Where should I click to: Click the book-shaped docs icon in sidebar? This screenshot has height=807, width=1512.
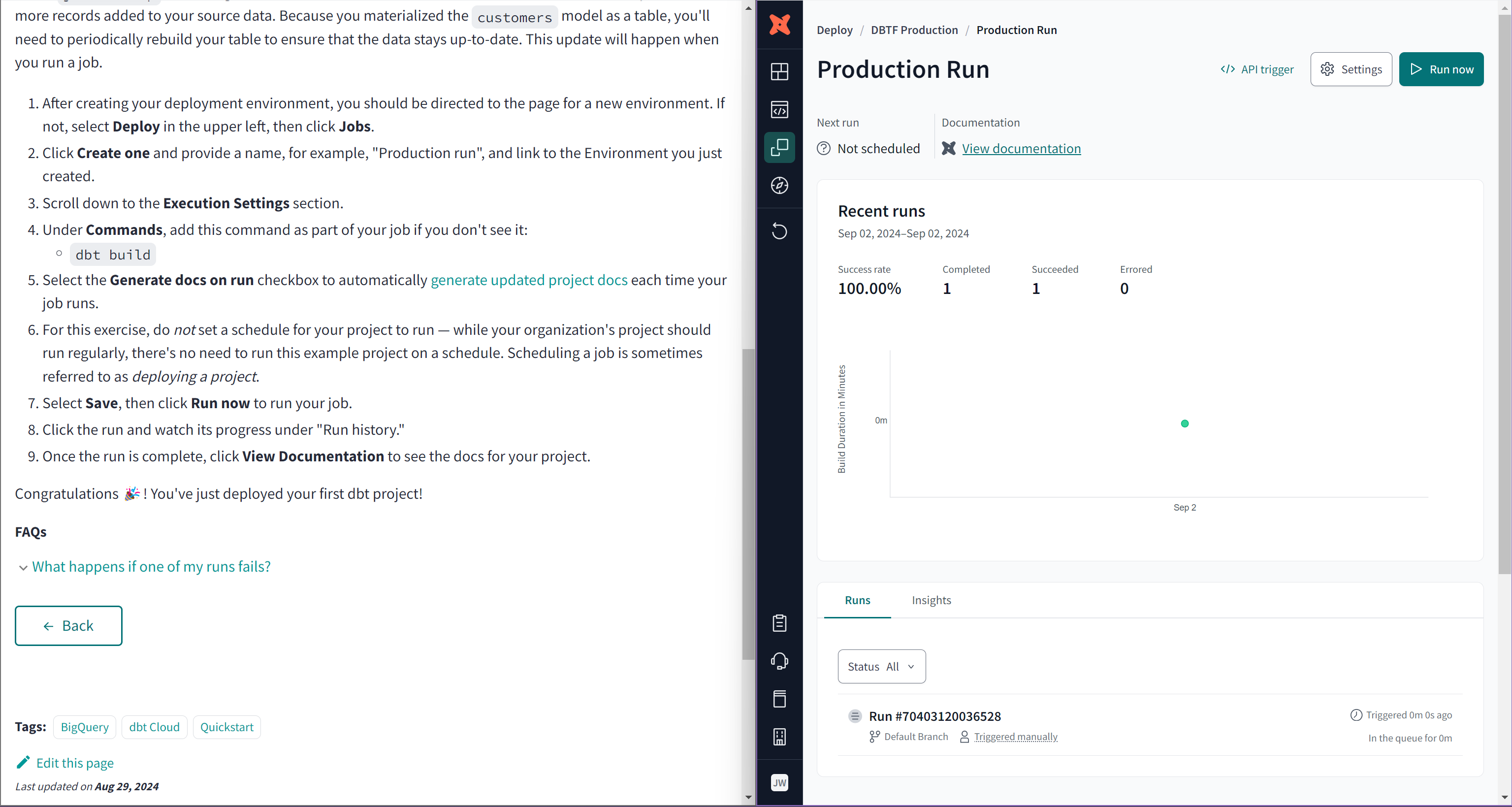[779, 698]
